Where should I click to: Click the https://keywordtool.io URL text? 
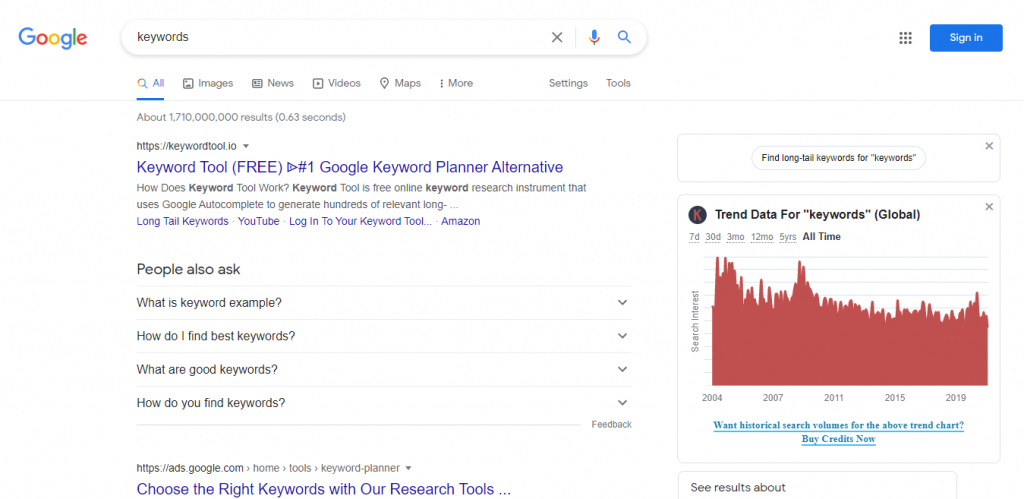pyautogui.click(x=186, y=146)
